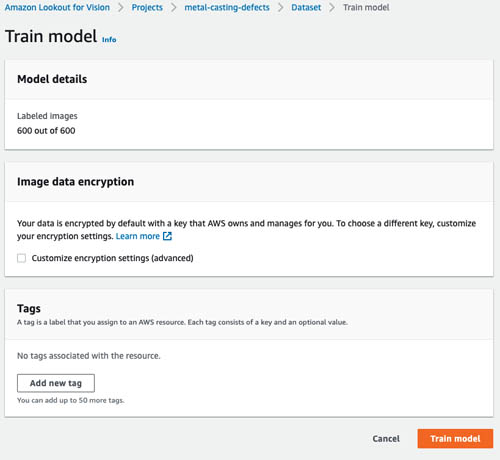Click 'No tags associated with the resource.' text
This screenshot has height=460, width=500.
(x=89, y=356)
